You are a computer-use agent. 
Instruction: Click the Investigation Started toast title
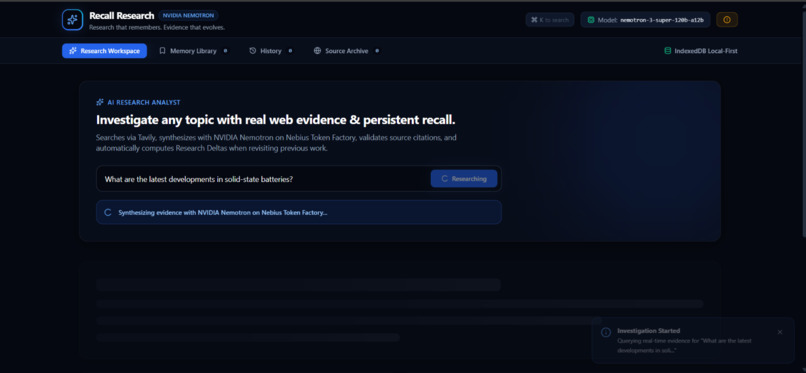point(649,331)
